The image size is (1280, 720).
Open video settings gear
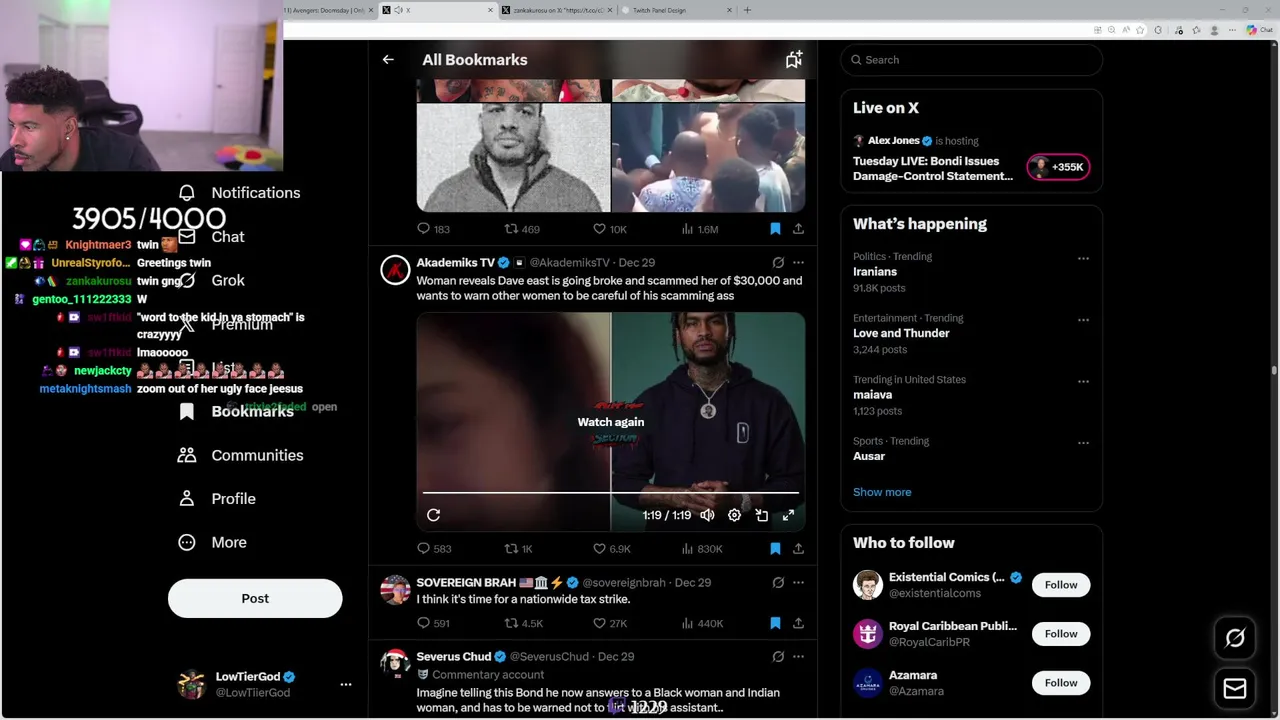tap(734, 515)
